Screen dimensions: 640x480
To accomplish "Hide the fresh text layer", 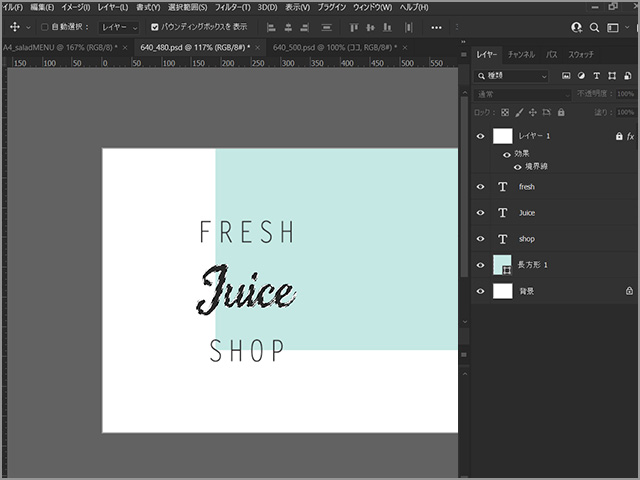I will pos(480,187).
